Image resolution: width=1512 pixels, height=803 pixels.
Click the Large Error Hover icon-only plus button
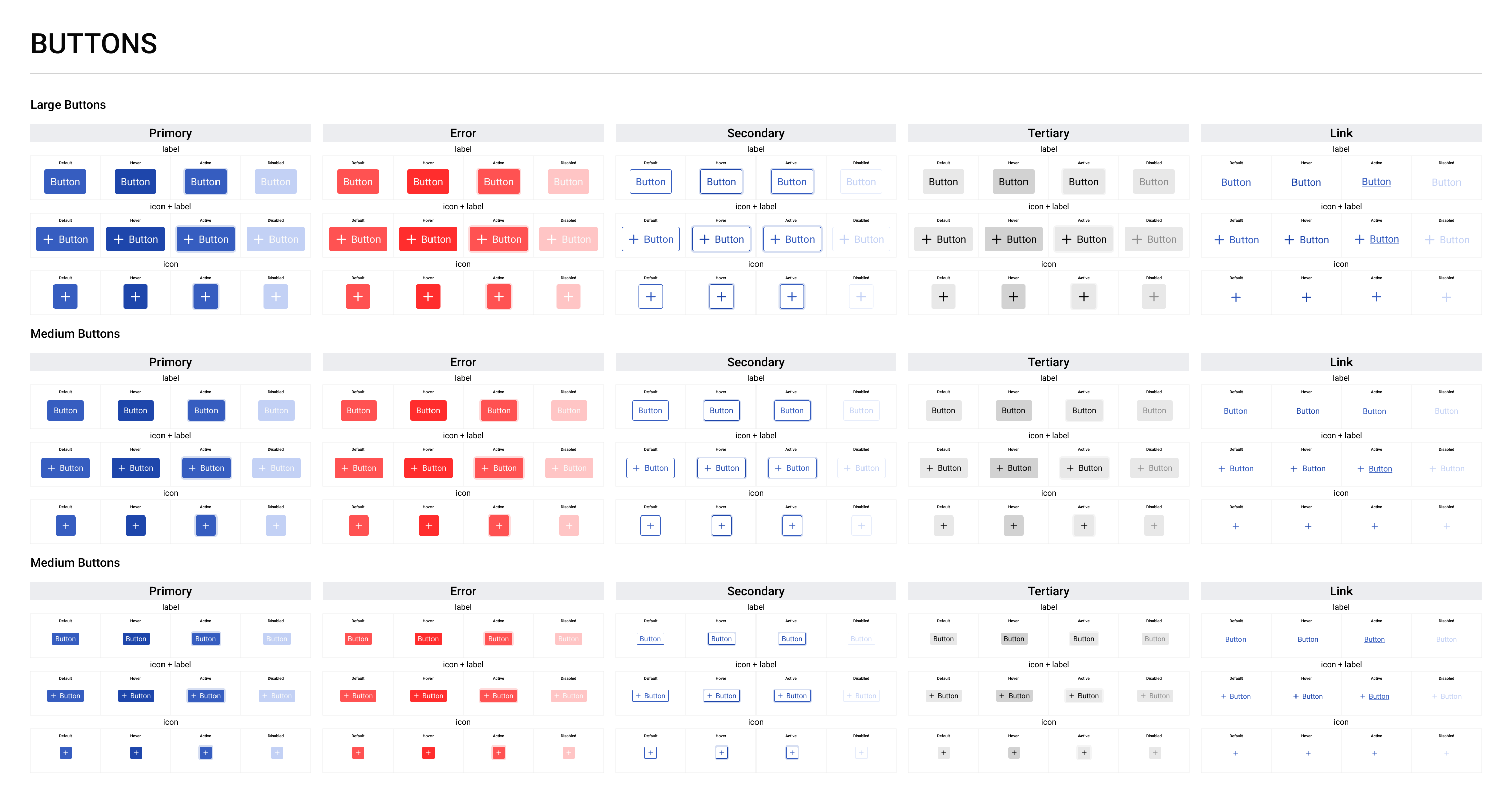428,297
